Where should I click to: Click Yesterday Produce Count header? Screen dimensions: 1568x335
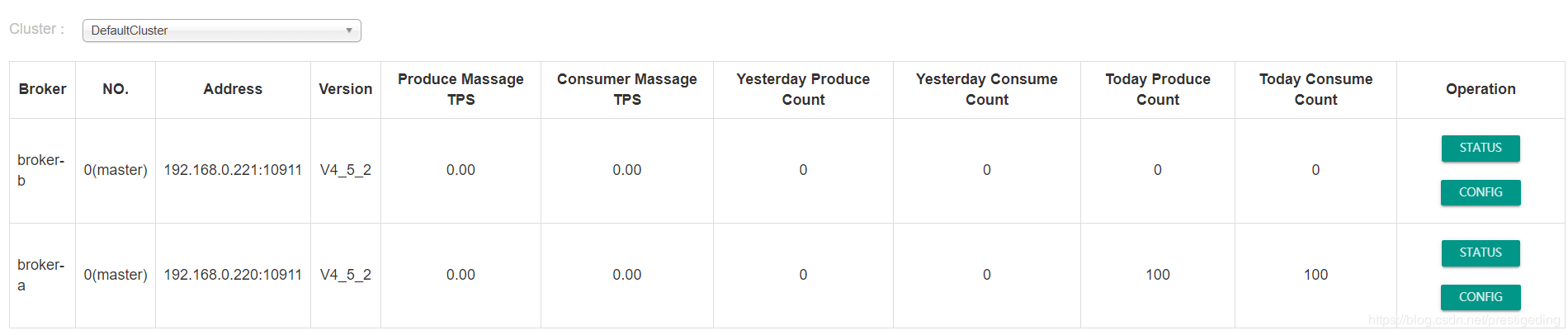802,89
